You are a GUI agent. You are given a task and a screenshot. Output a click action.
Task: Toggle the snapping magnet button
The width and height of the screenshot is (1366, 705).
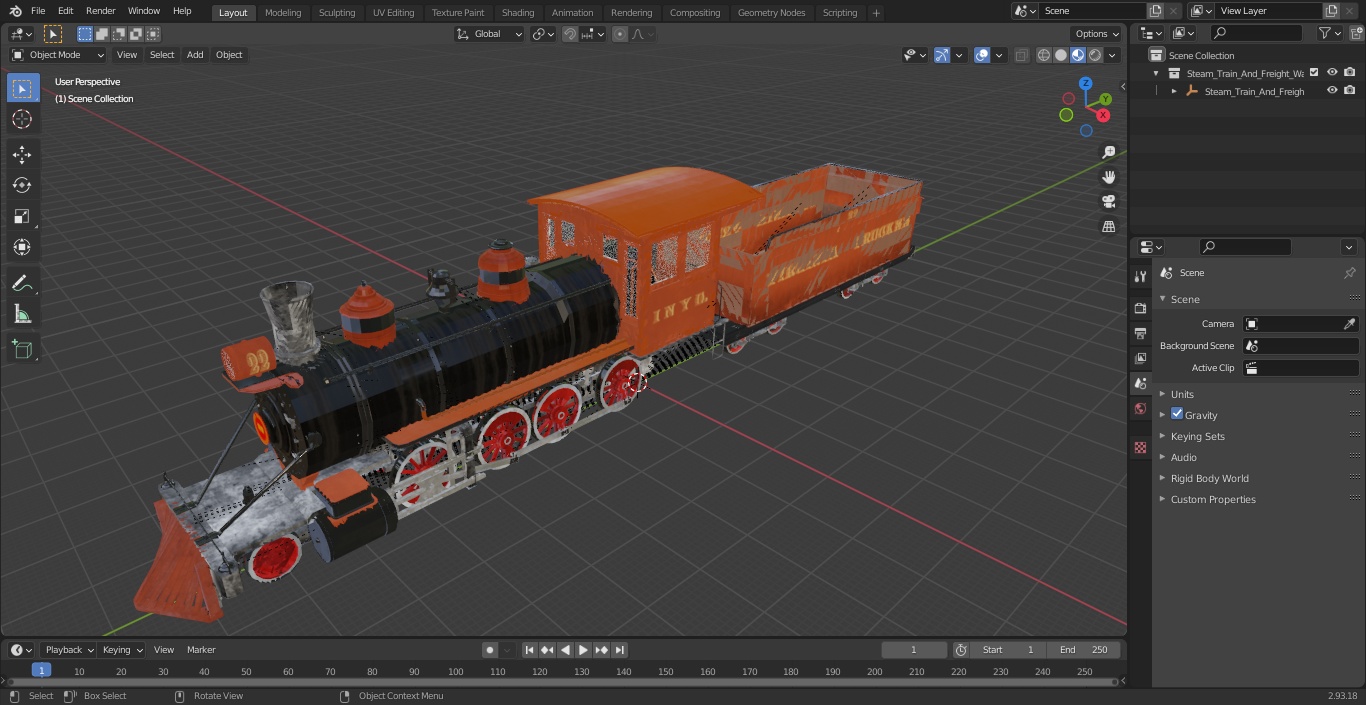point(570,34)
